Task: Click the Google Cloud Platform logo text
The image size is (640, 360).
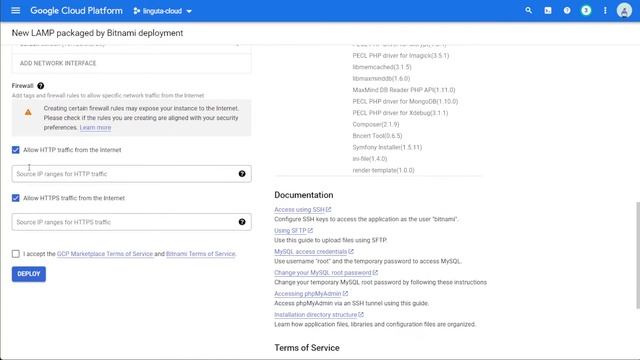Action: [76, 11]
